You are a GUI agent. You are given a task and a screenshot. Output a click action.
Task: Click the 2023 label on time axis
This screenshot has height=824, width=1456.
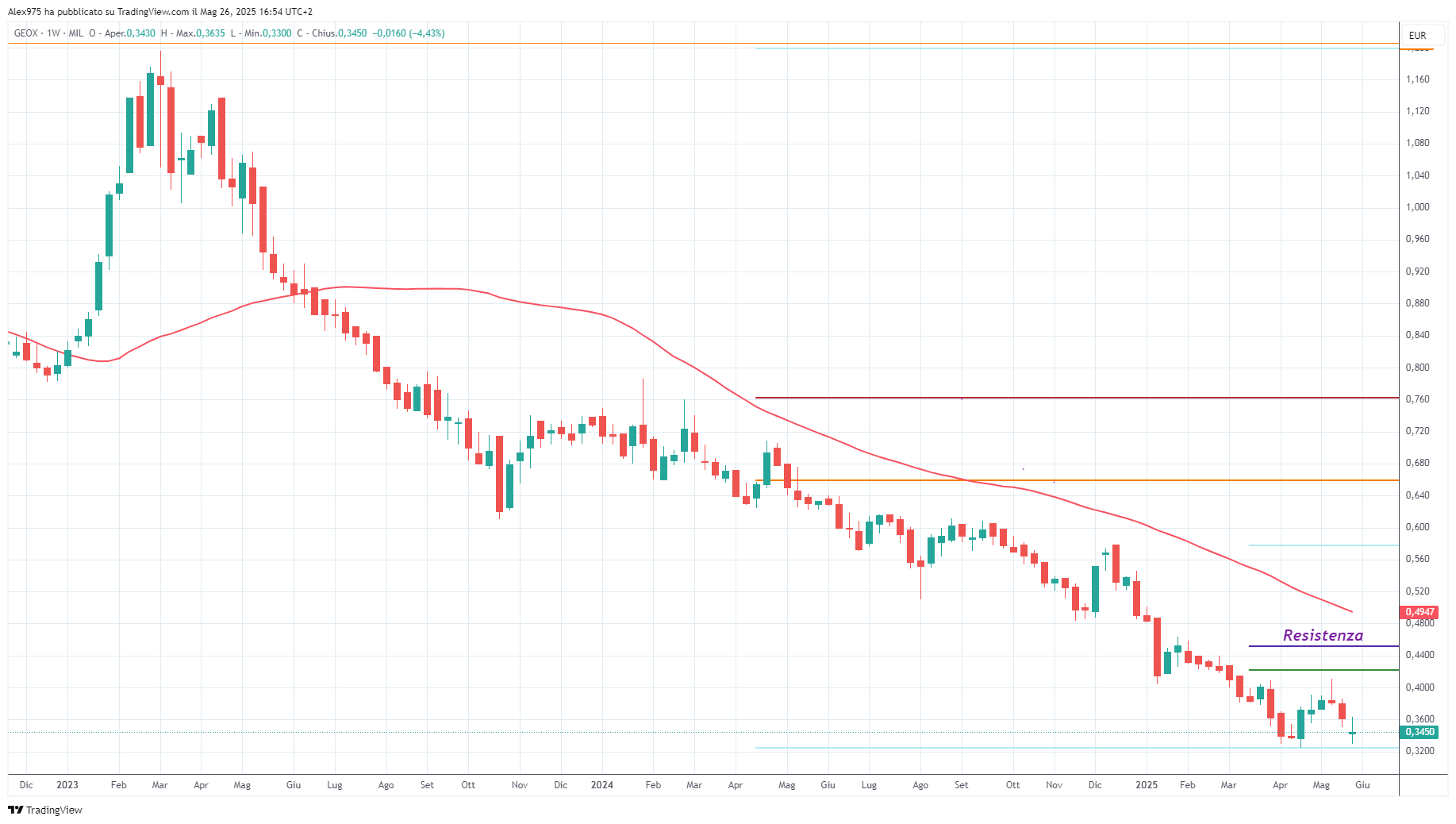[x=67, y=785]
